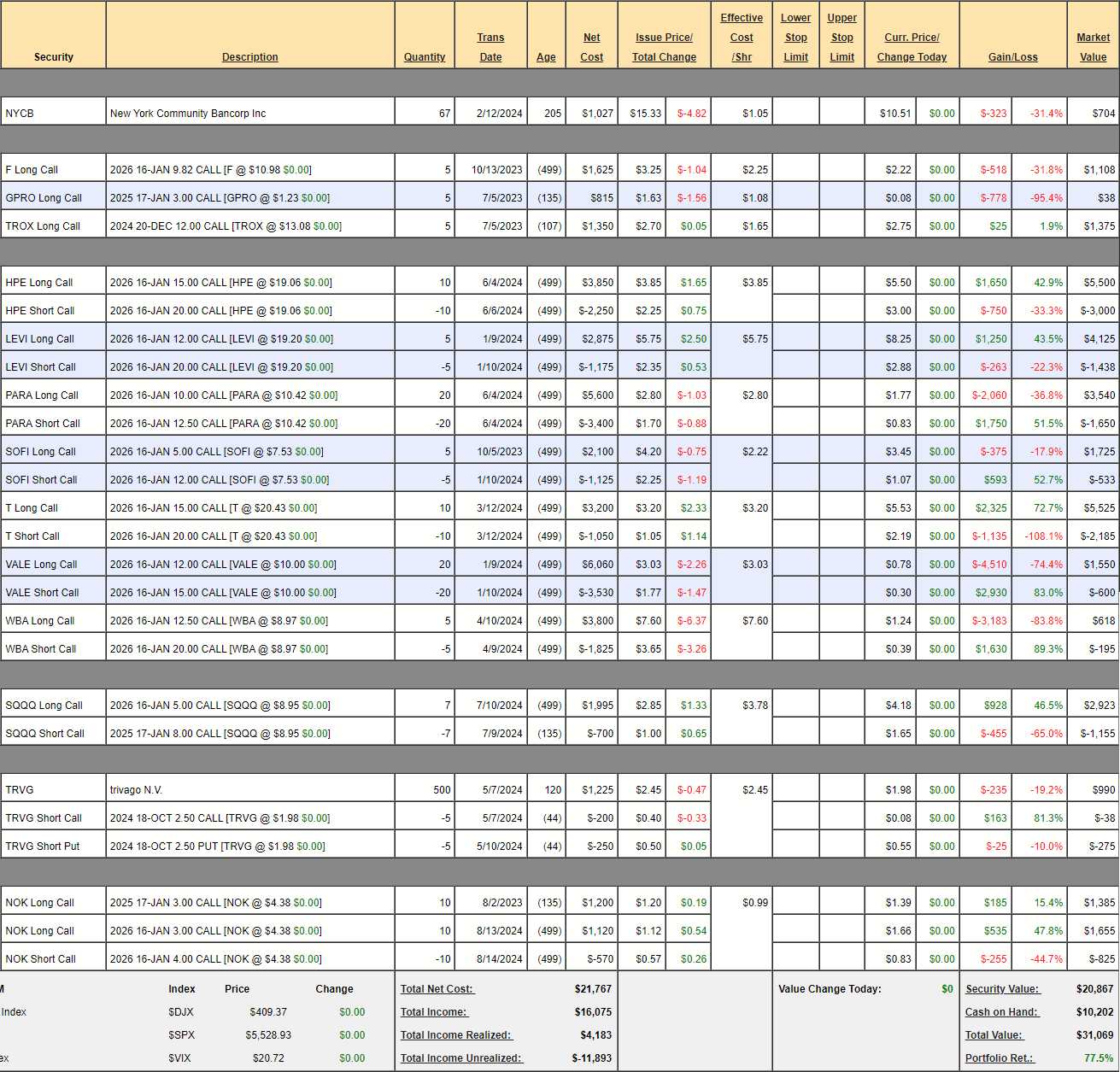Click the TROX Long Call security cell
This screenshot has height=1072, width=1120.
pyautogui.click(x=43, y=226)
